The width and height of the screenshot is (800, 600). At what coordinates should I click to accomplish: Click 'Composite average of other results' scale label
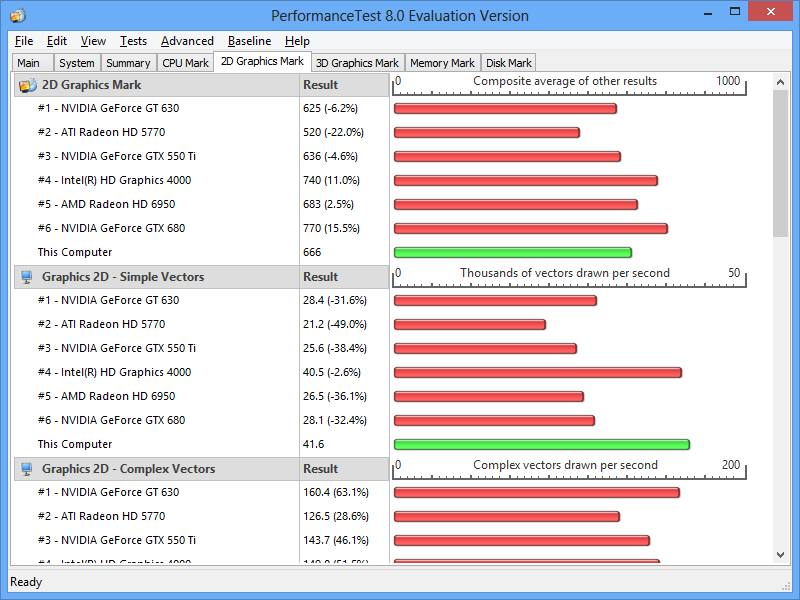(x=565, y=81)
